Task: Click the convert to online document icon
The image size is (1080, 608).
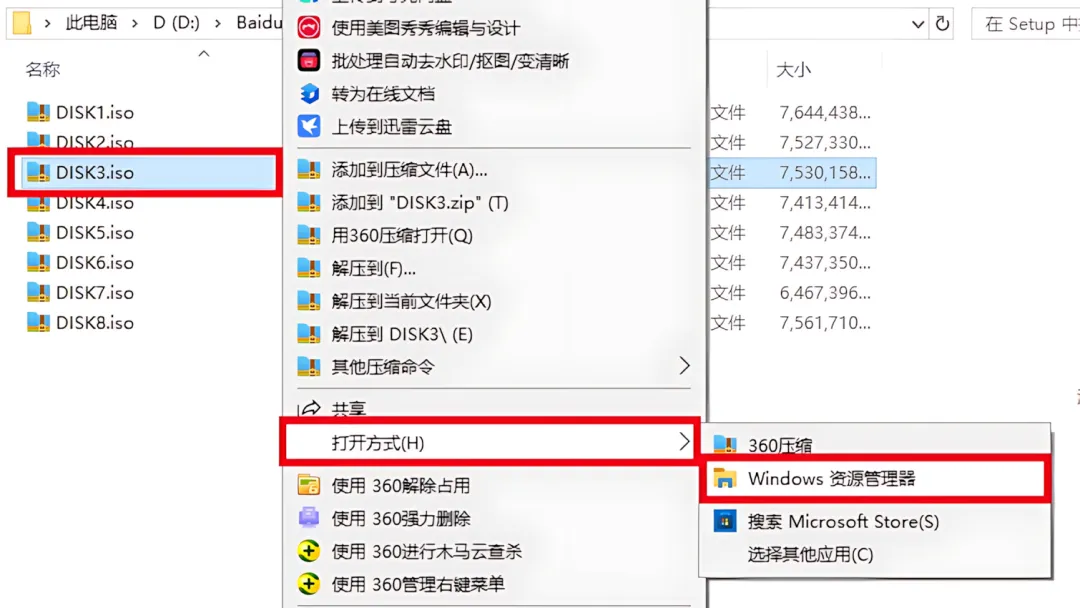Action: click(x=309, y=94)
